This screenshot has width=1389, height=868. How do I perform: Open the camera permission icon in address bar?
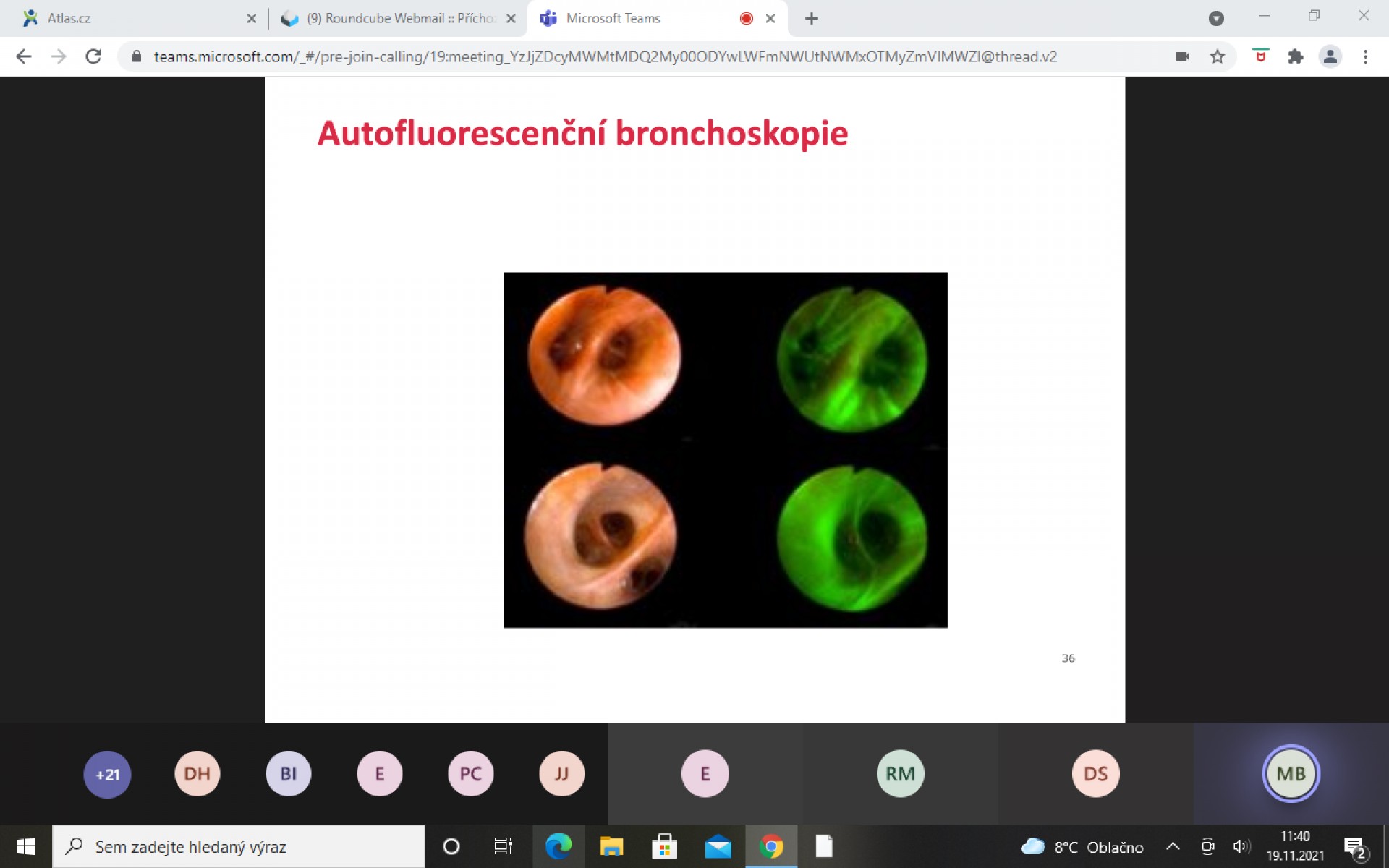coord(1183,56)
